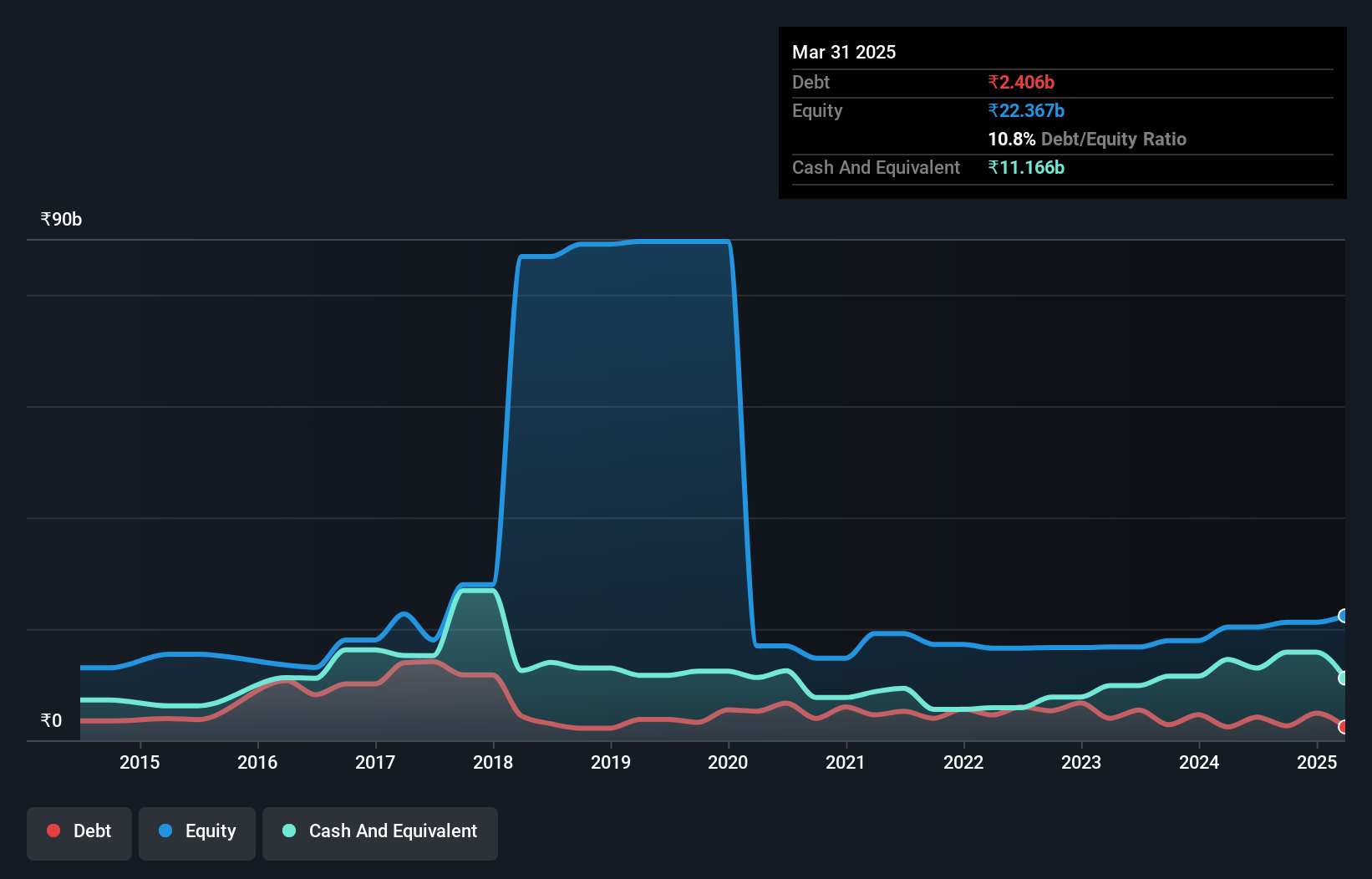Click the ₹0 y-axis label
This screenshot has width=1372, height=879.
pyautogui.click(x=51, y=720)
